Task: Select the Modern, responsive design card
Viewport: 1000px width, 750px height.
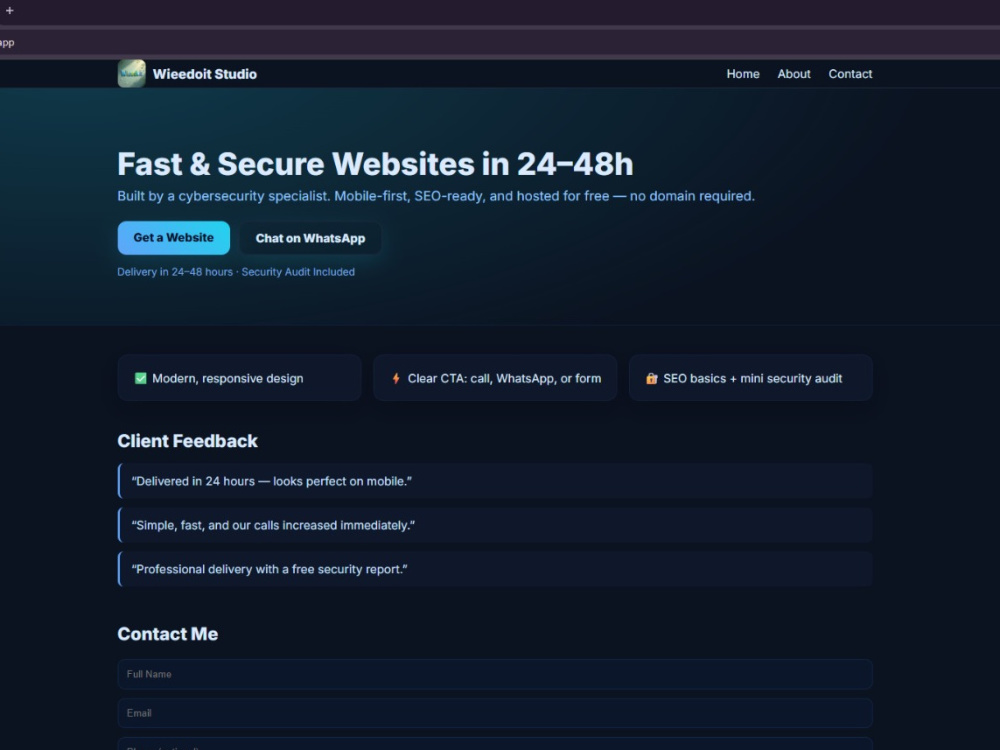Action: click(x=240, y=378)
